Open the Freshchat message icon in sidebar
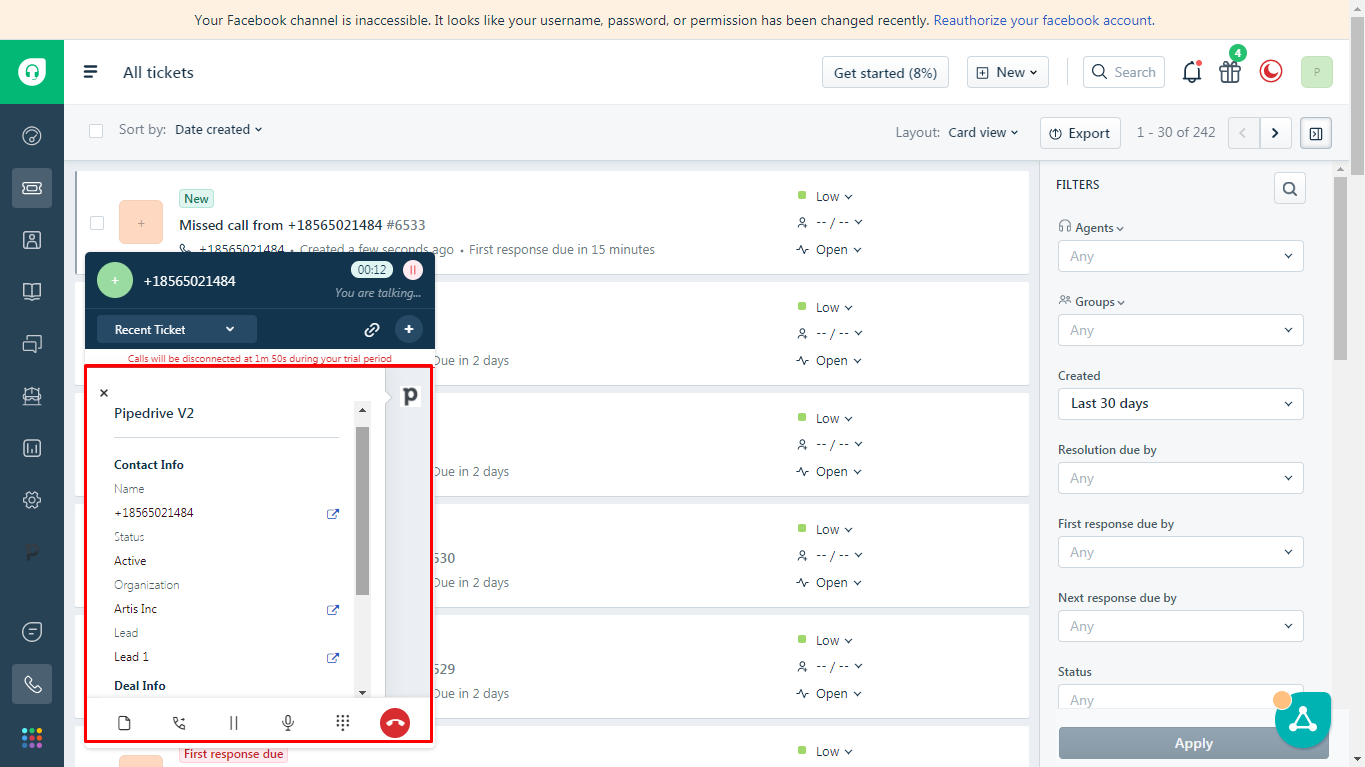1365x767 pixels. click(32, 632)
